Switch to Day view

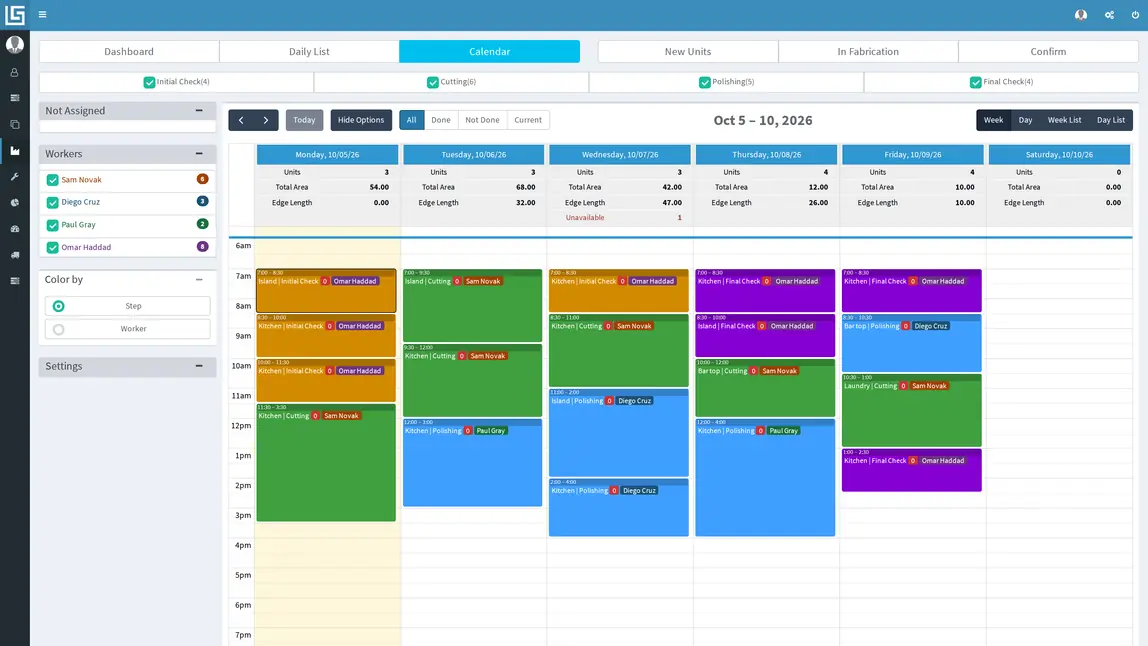[x=1025, y=120]
